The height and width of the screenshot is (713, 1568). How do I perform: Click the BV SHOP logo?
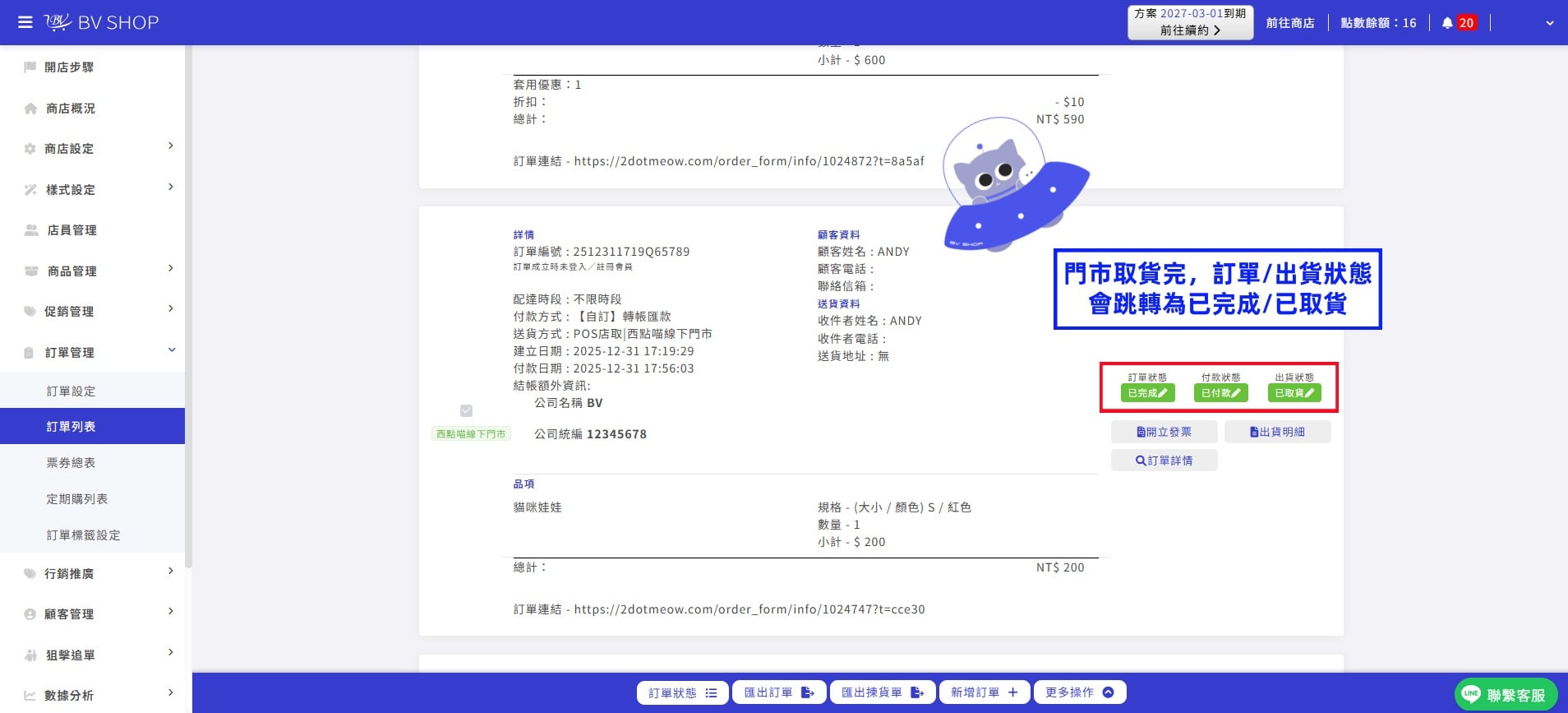pos(101,22)
